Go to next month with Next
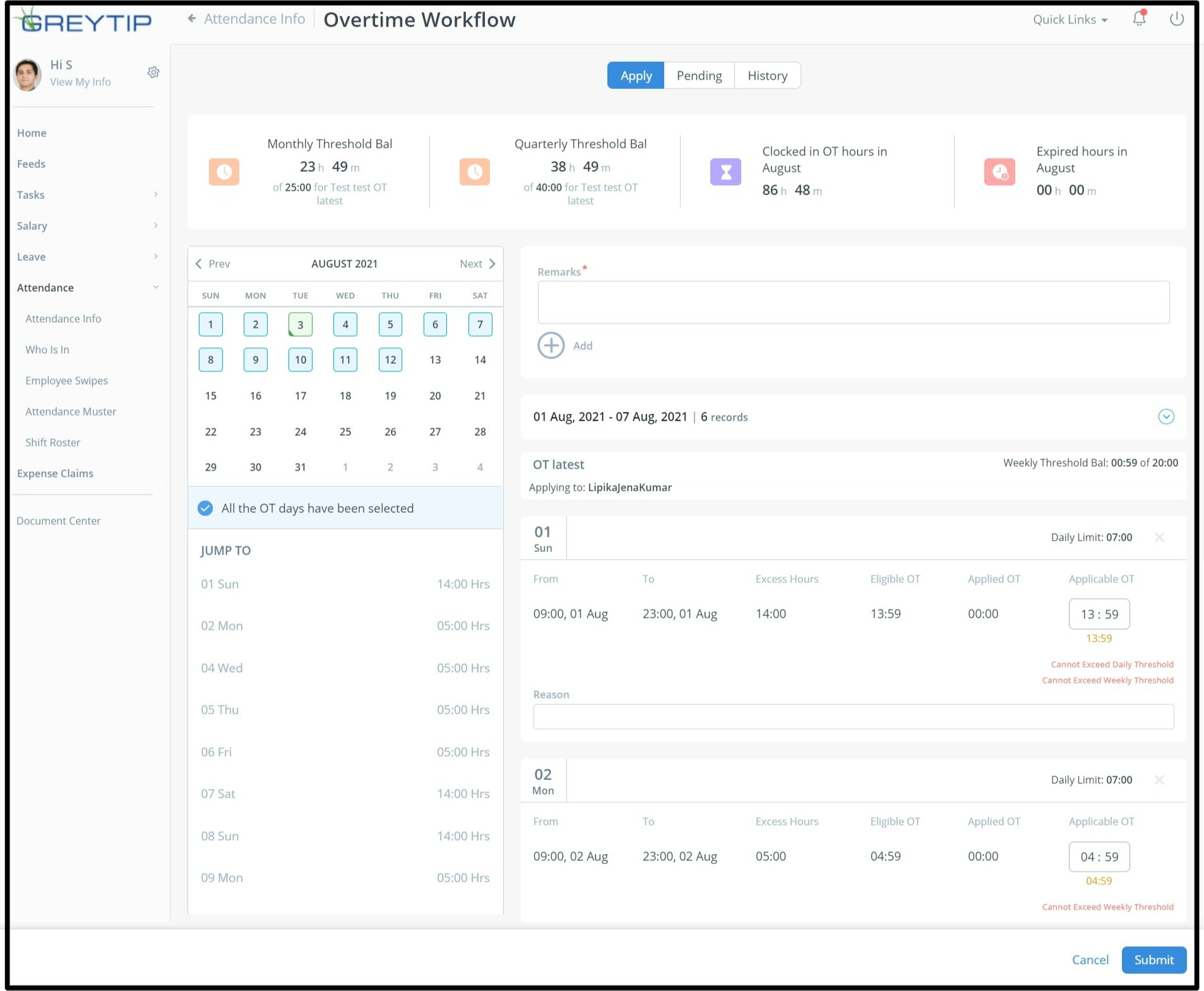 click(x=477, y=263)
